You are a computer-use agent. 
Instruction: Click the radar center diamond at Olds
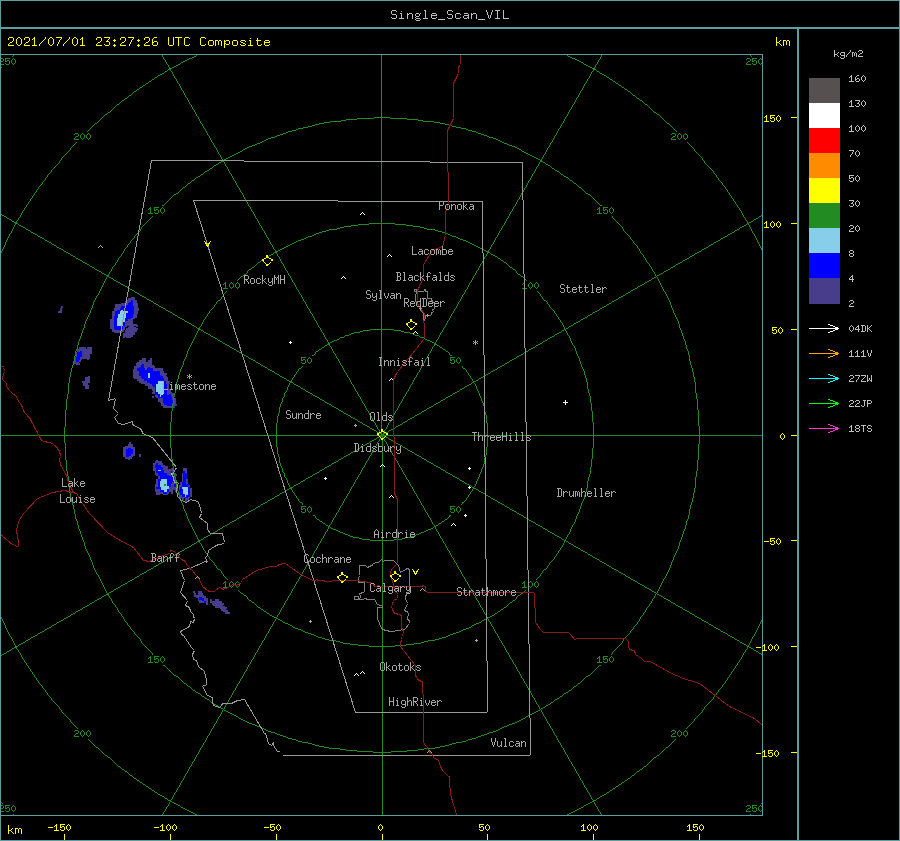[382, 435]
